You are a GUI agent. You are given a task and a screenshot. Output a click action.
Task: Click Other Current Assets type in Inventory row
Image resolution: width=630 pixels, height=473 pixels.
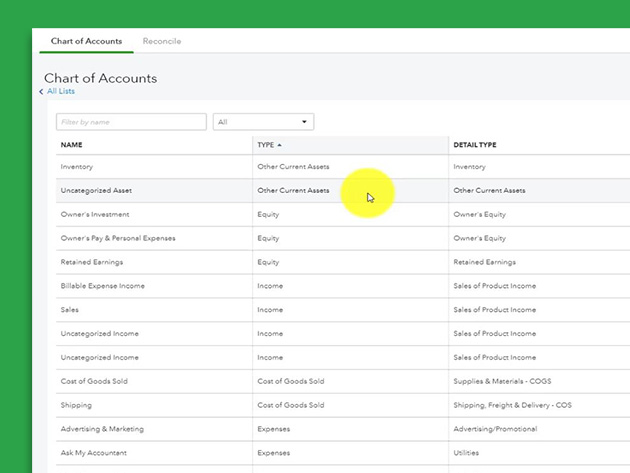(x=293, y=167)
